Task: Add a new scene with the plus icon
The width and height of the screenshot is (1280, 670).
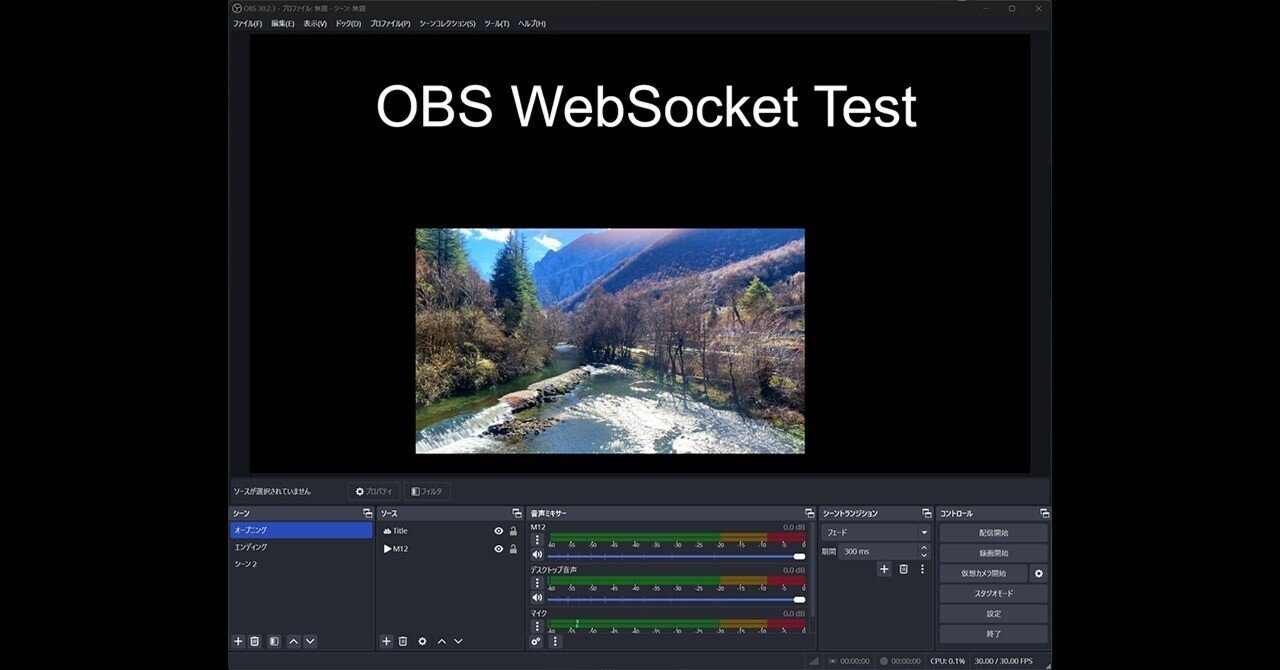Action: coord(238,641)
